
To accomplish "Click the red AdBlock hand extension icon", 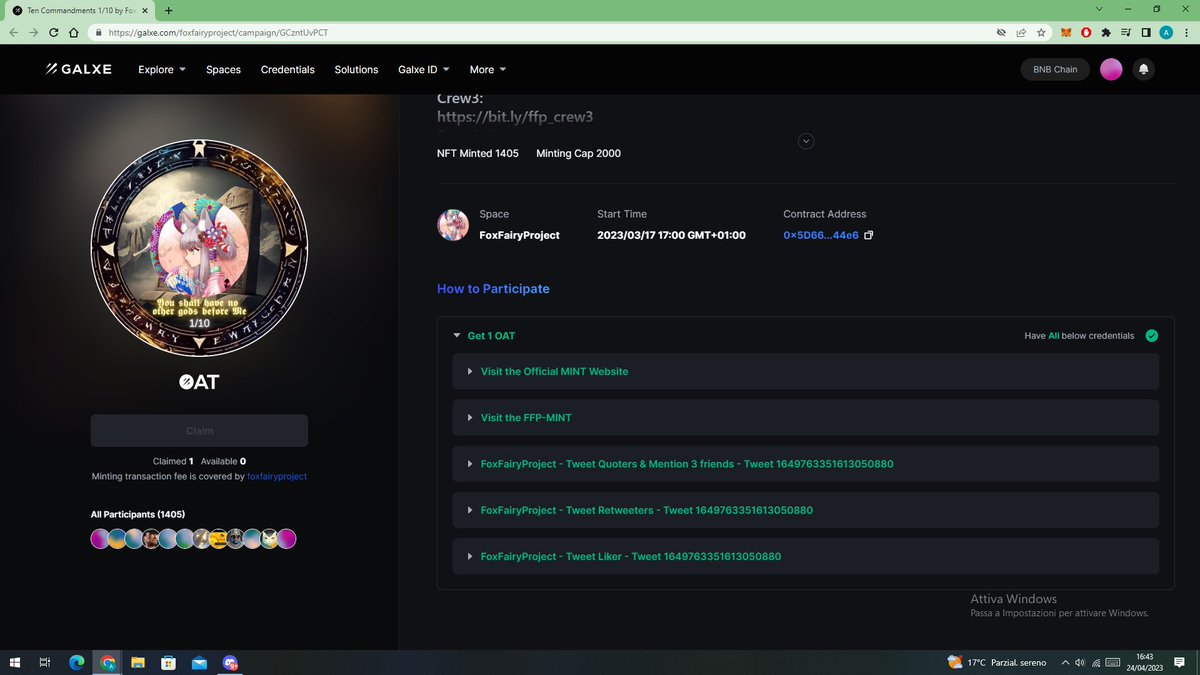I will [1086, 32].
